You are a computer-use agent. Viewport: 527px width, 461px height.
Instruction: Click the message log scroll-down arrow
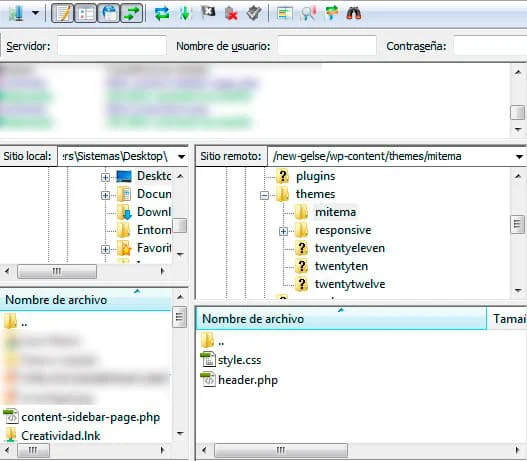click(518, 130)
